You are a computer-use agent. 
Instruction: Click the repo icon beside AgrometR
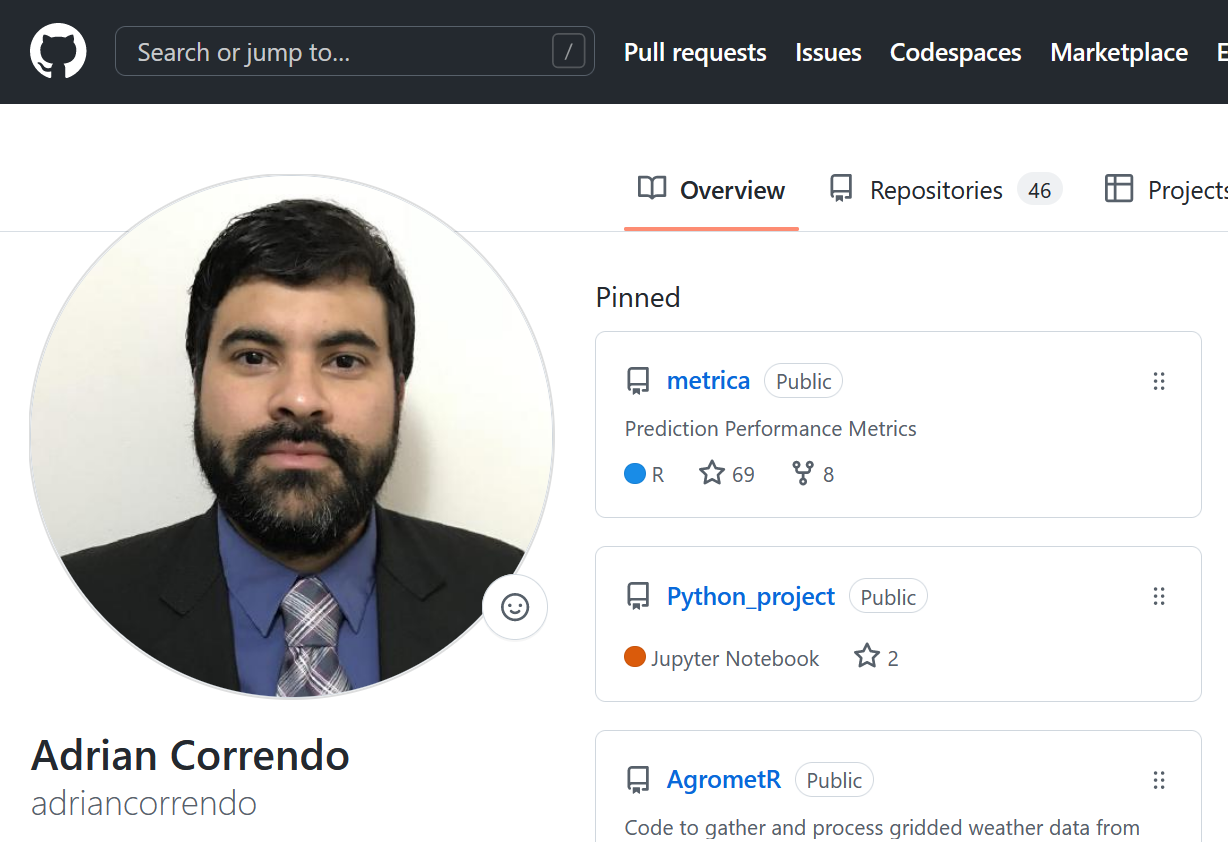(637, 780)
